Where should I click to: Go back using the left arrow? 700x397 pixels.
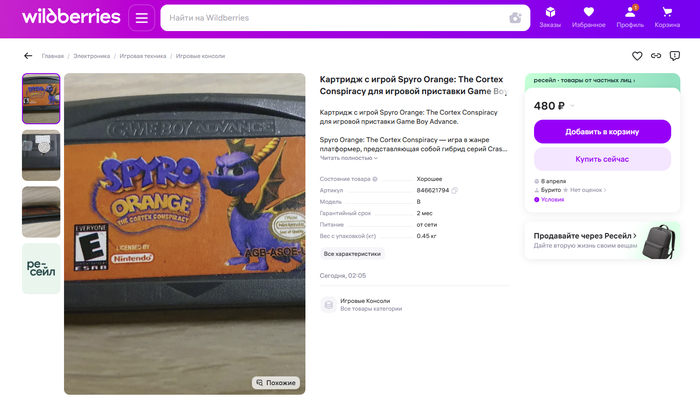click(28, 56)
